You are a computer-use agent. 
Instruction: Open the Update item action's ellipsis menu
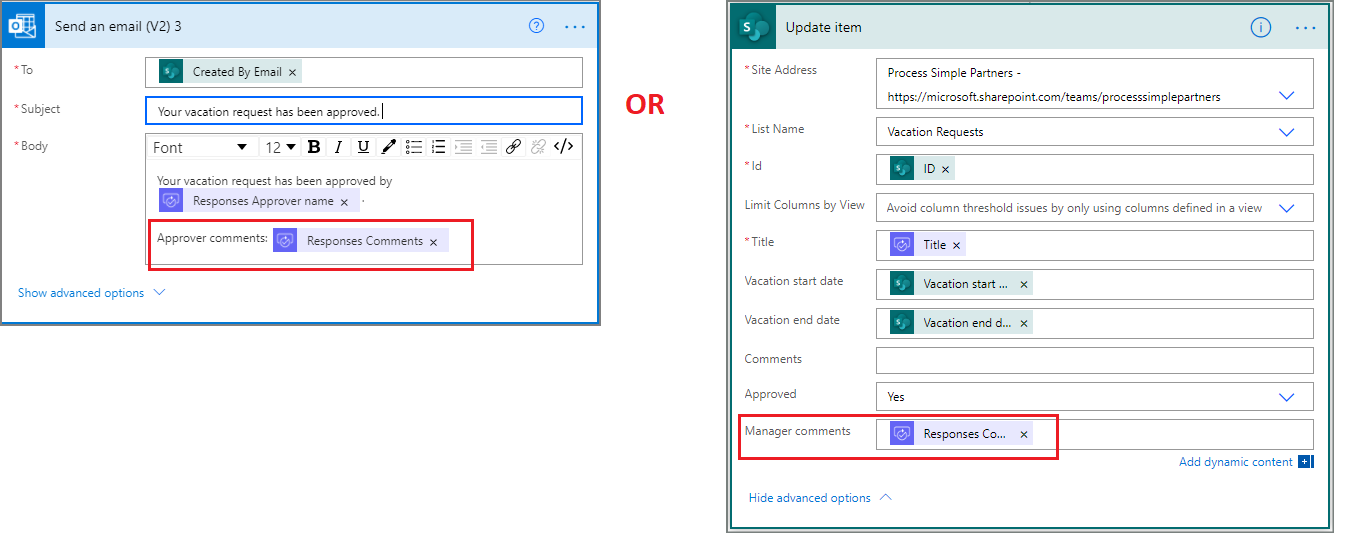pos(1306,28)
